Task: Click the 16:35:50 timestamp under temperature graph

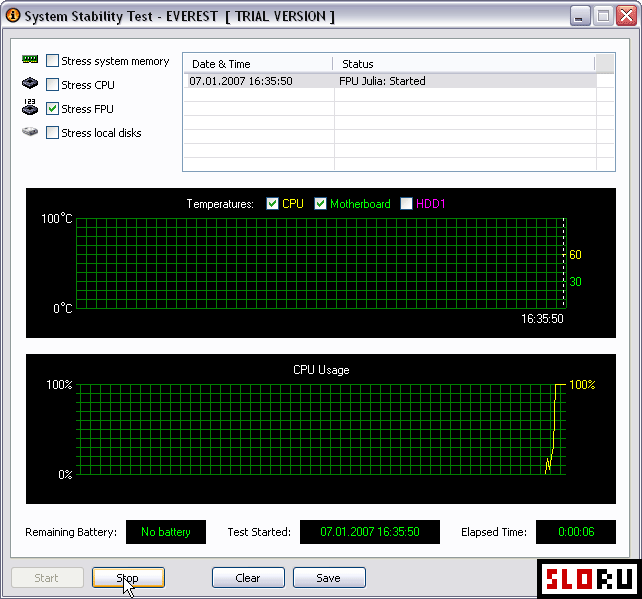Action: pyautogui.click(x=542, y=319)
